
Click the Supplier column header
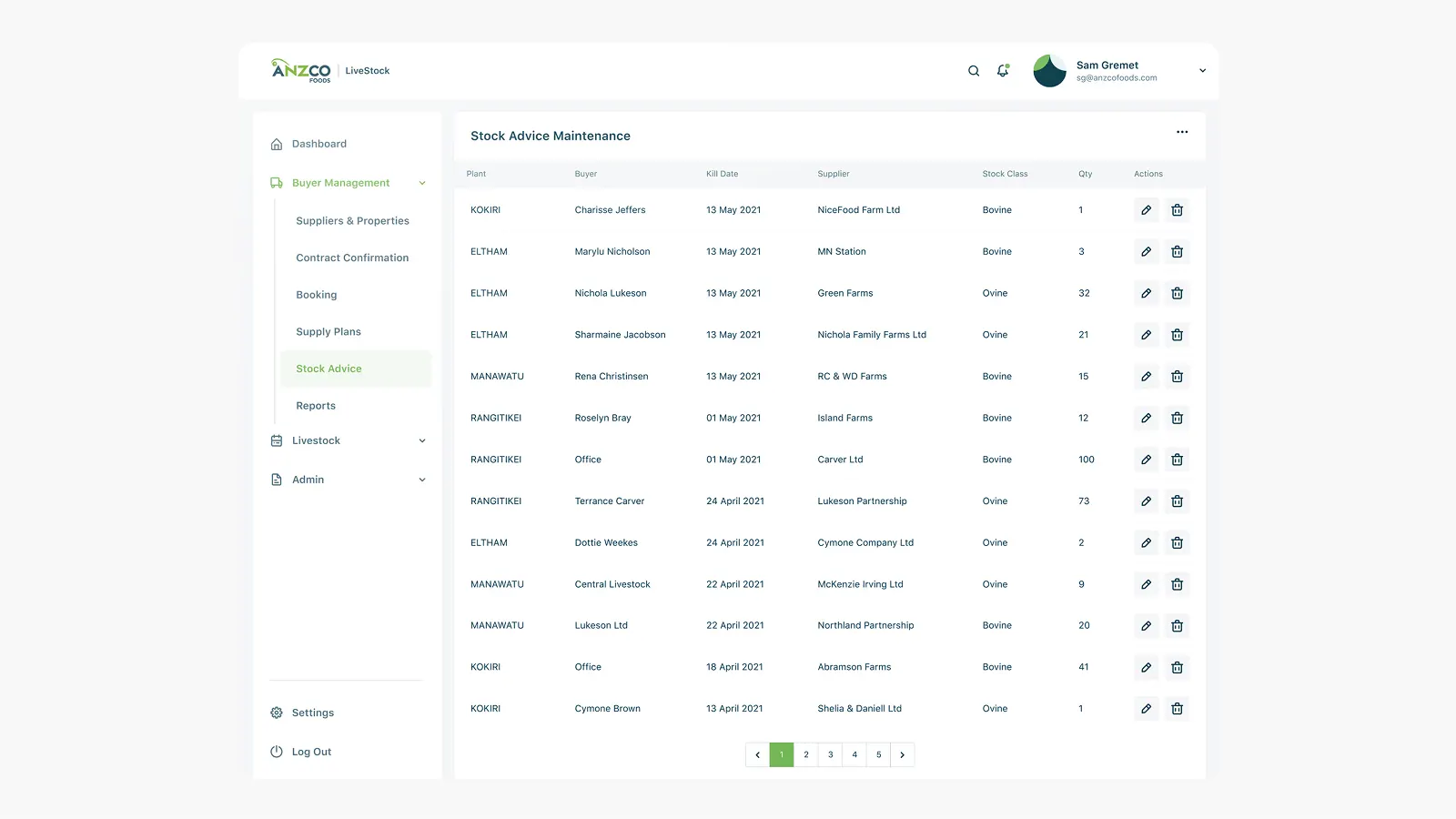(834, 174)
